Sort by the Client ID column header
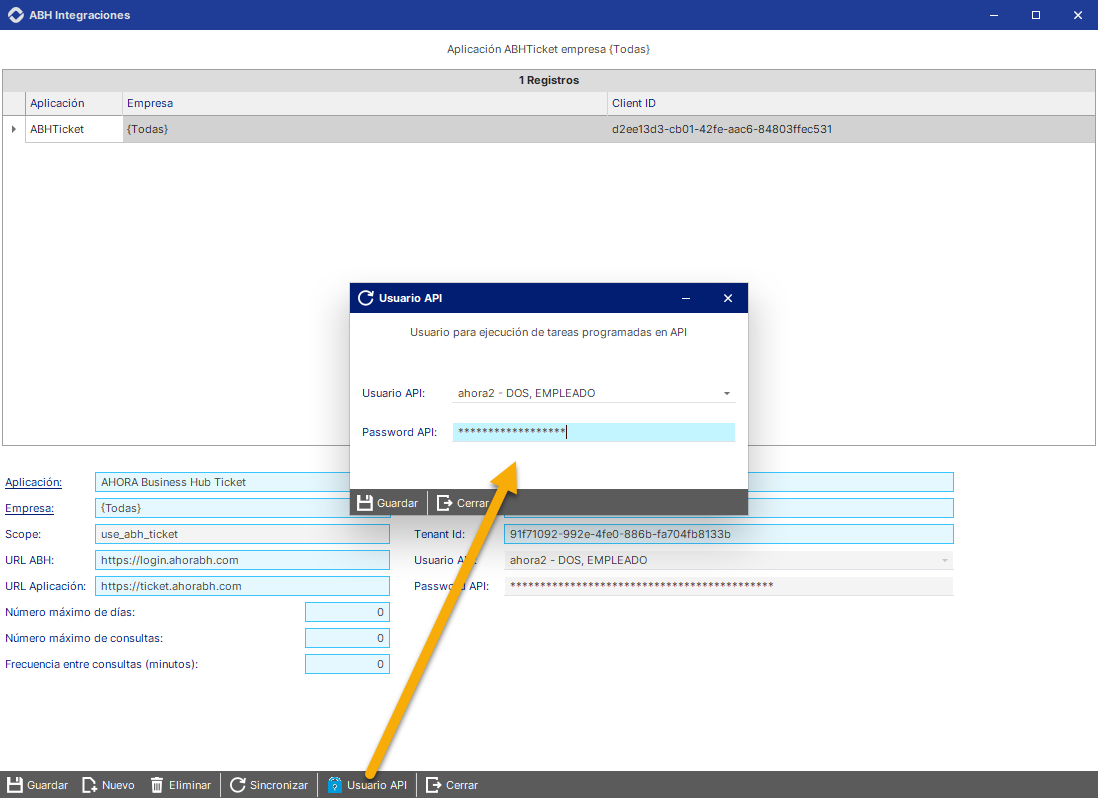Viewport: 1098px width, 798px height. pos(851,103)
